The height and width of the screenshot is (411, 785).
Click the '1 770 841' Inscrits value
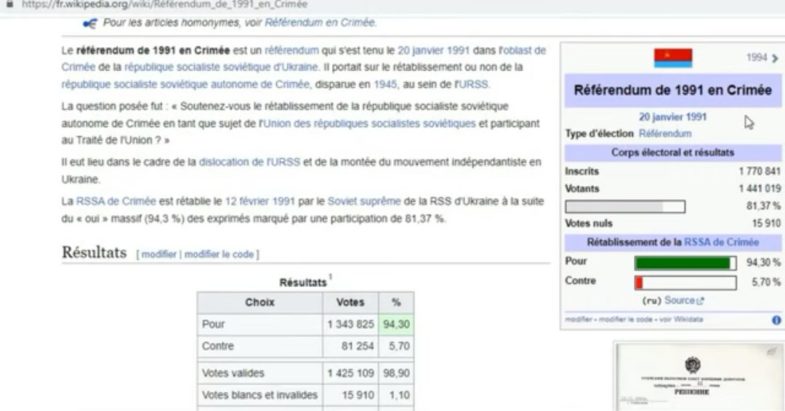[x=759, y=171]
